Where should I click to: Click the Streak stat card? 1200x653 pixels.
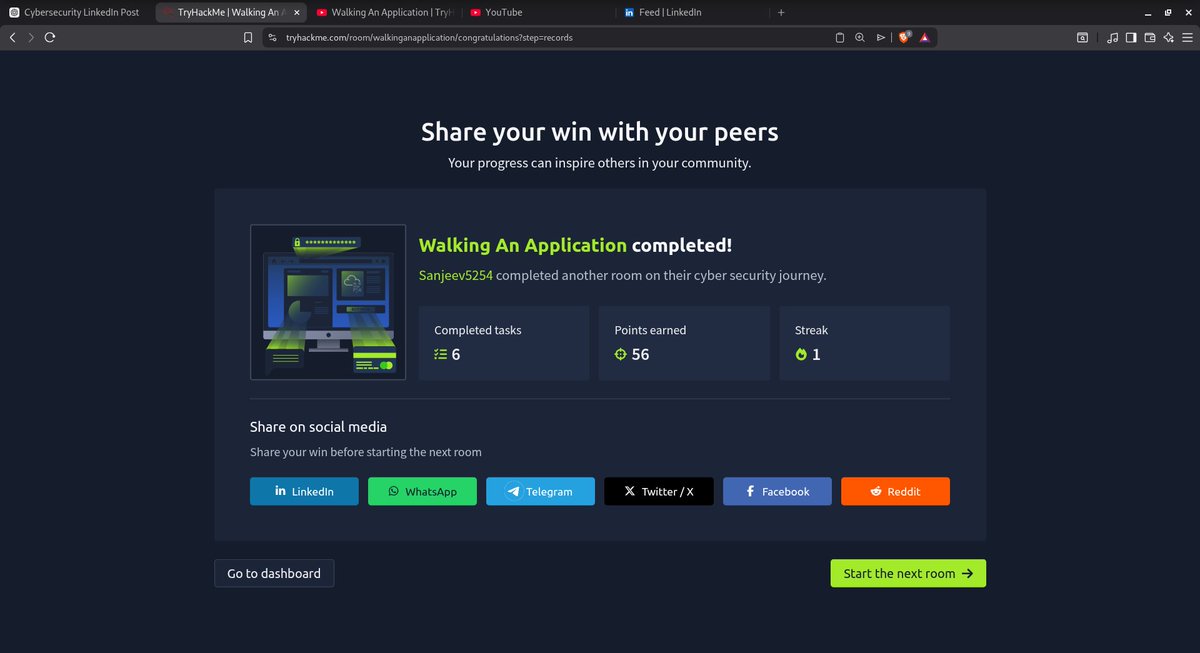pos(864,343)
